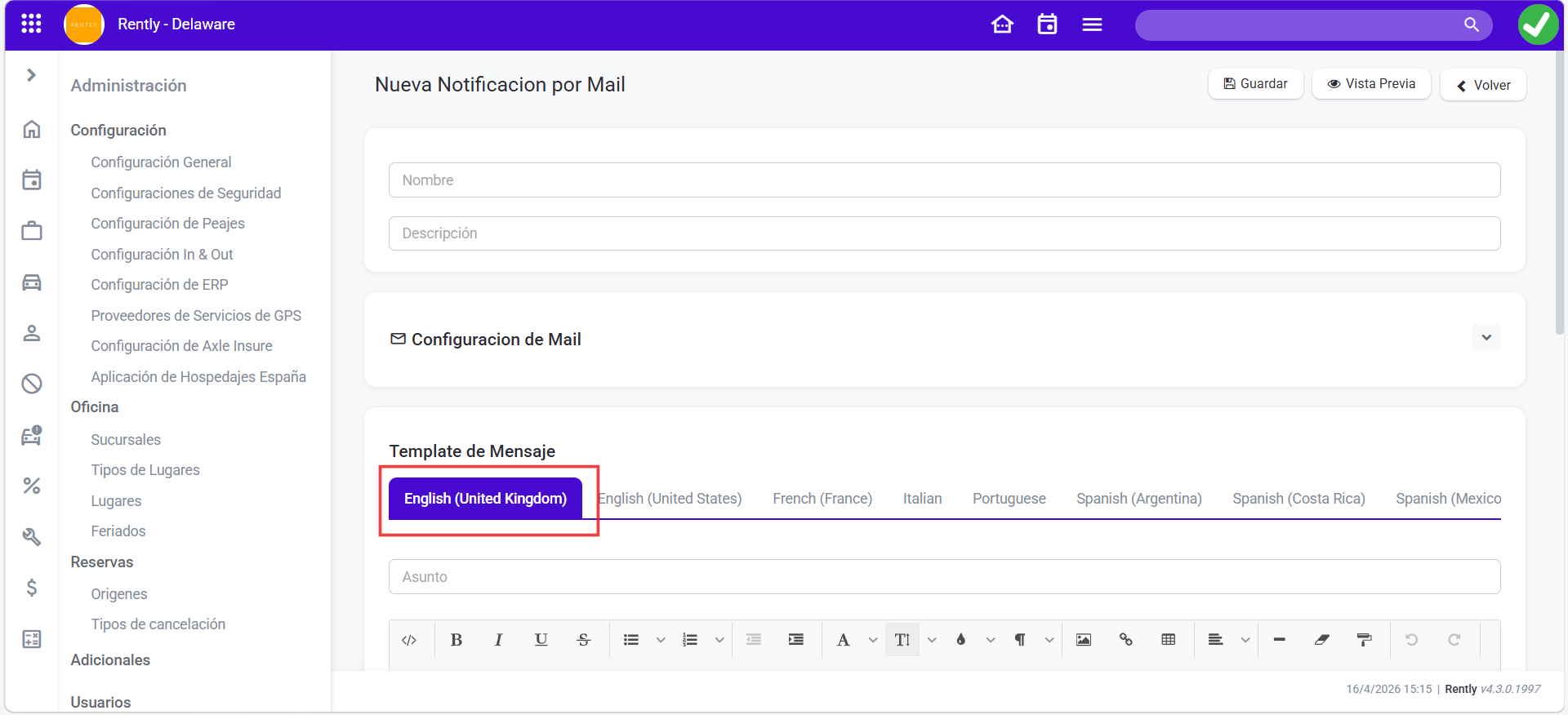Click the ink drop color picker icon
This screenshot has width=1568, height=715.
tap(961, 640)
